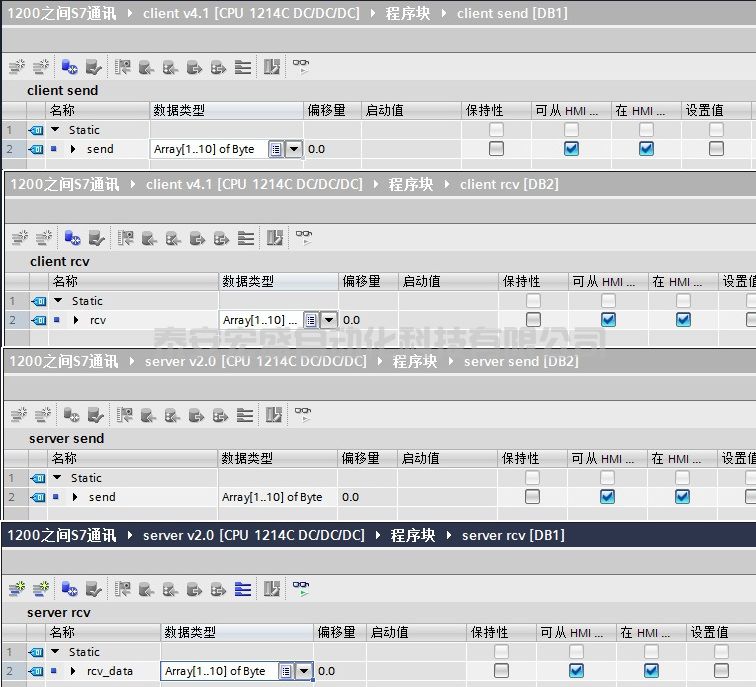The height and width of the screenshot is (687, 756).
Task: Click Add row icon in server rcv toolbar
Action: point(40,590)
